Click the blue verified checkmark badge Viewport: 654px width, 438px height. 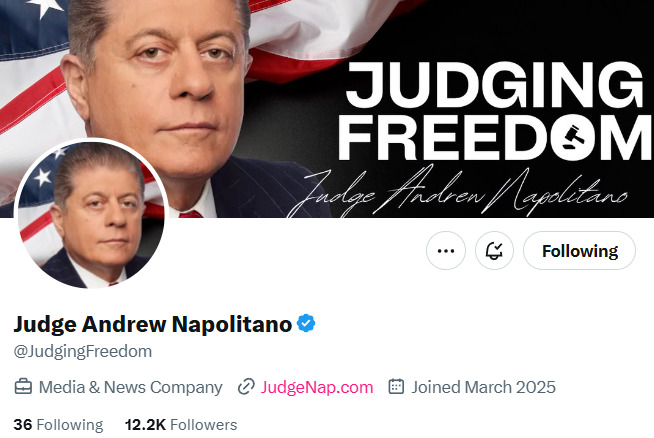308,323
